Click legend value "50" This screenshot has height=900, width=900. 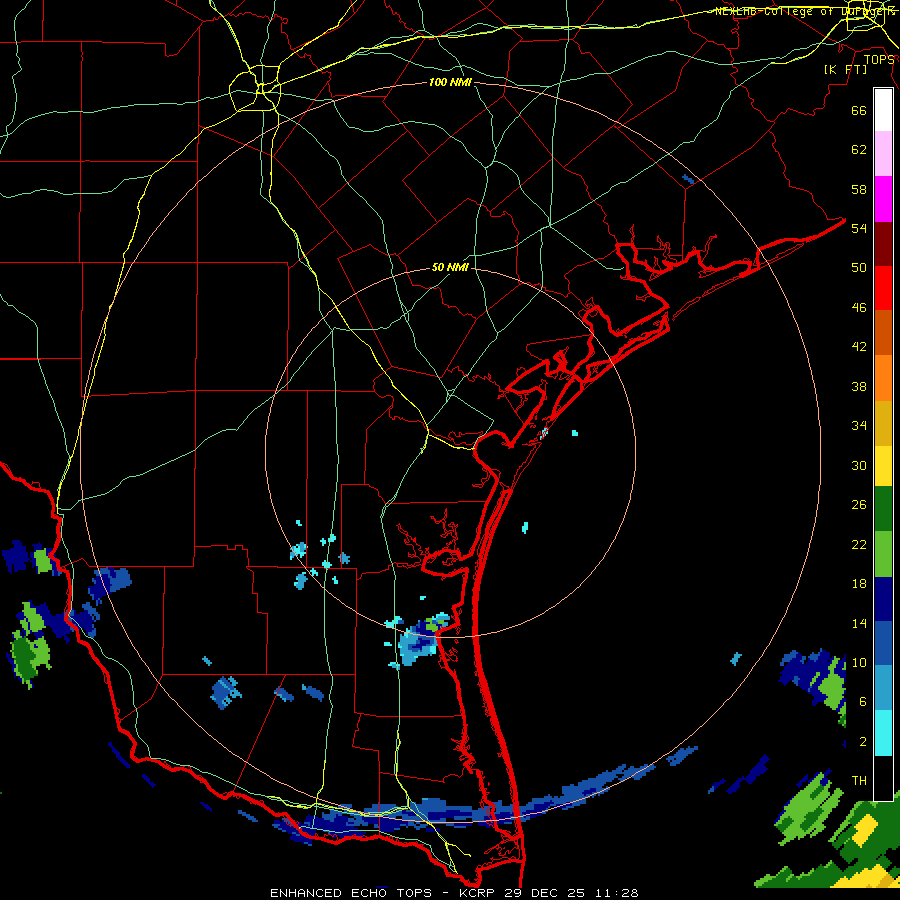(x=859, y=267)
